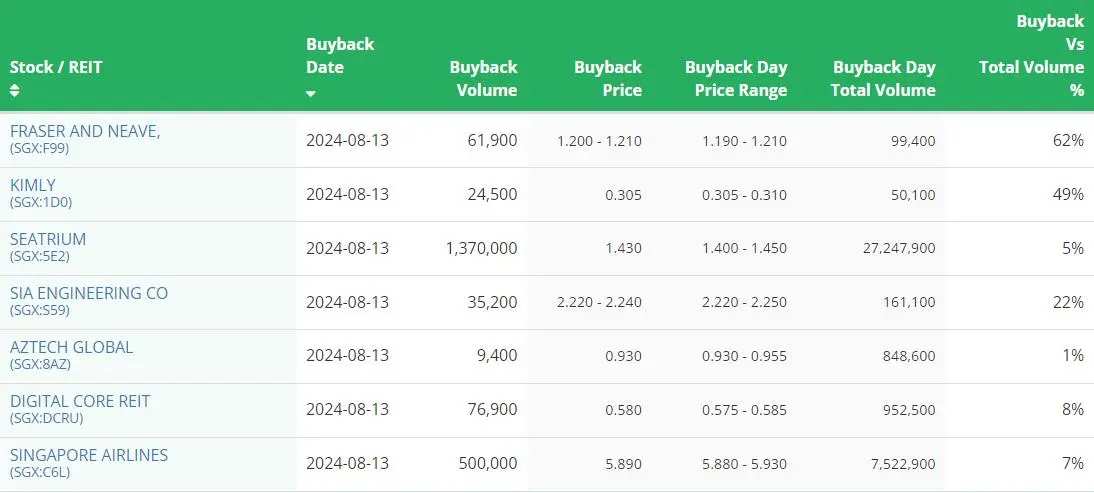The height and width of the screenshot is (493, 1094).
Task: Click the Buyback Volume column header
Action: pos(484,79)
